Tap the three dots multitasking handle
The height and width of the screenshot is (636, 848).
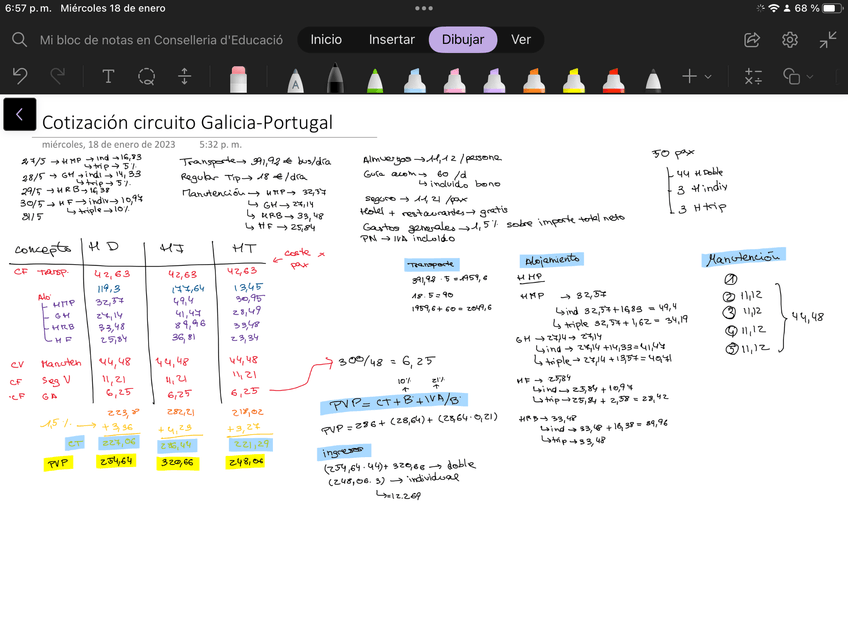point(423,8)
